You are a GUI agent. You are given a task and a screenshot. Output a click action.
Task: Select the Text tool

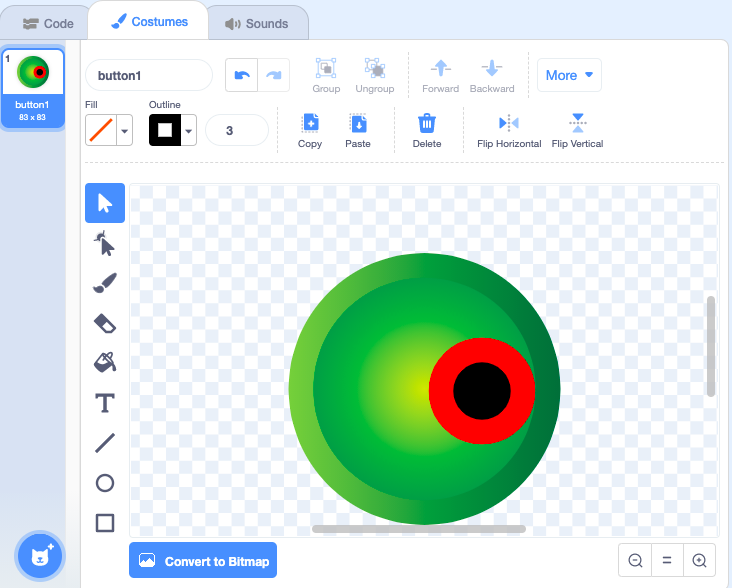click(x=105, y=403)
